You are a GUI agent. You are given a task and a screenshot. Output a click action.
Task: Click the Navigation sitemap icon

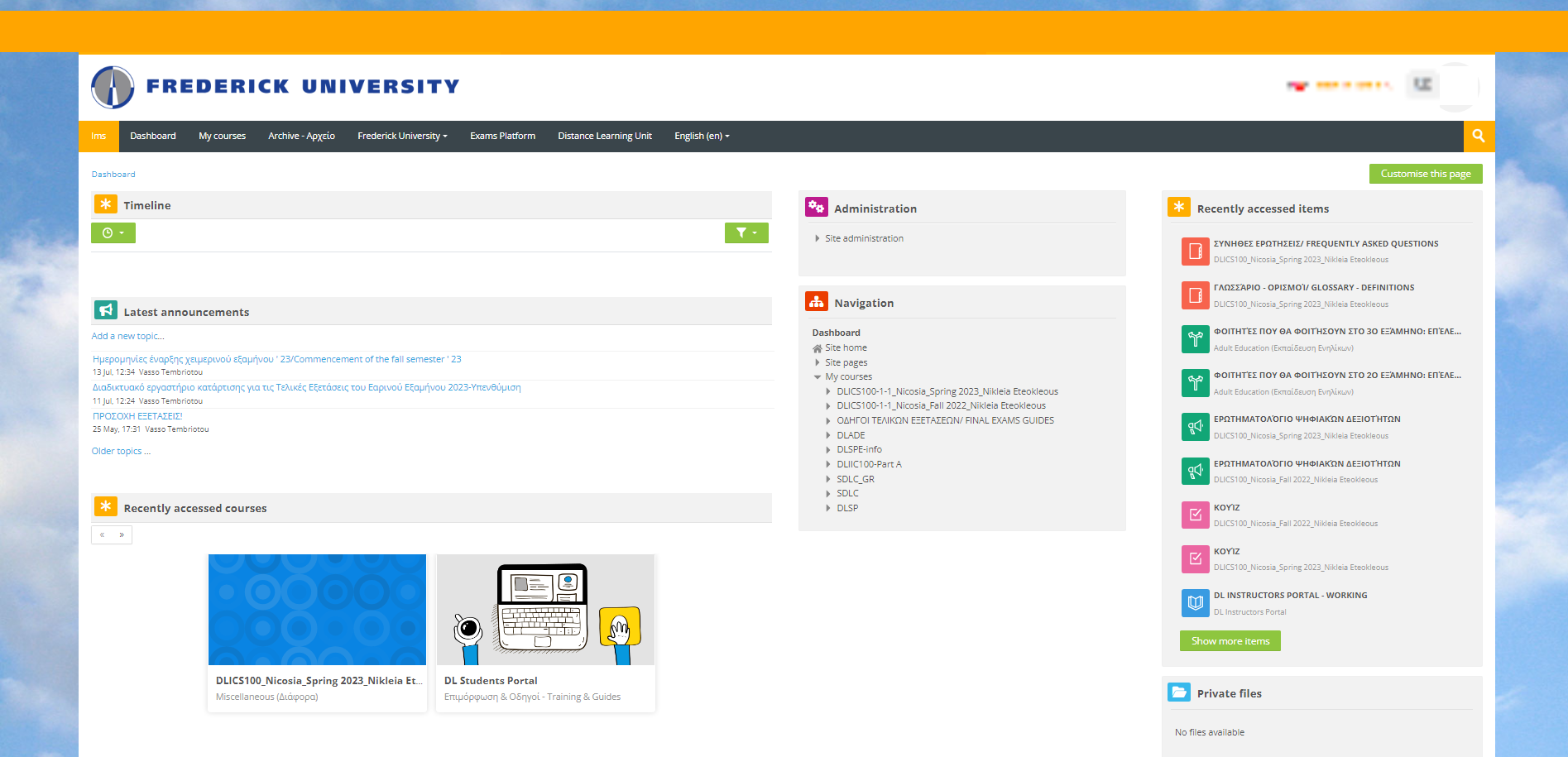tap(817, 301)
